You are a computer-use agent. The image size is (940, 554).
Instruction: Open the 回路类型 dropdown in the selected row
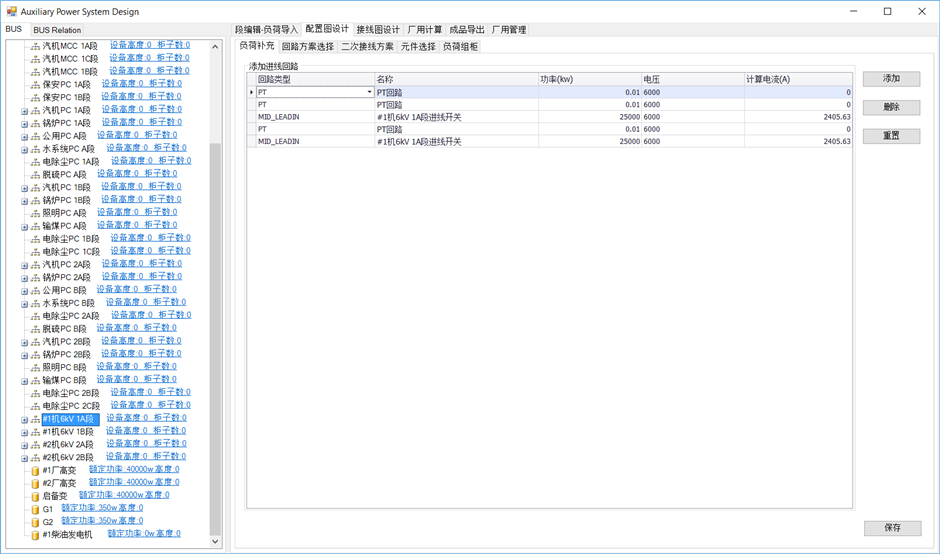click(x=369, y=92)
